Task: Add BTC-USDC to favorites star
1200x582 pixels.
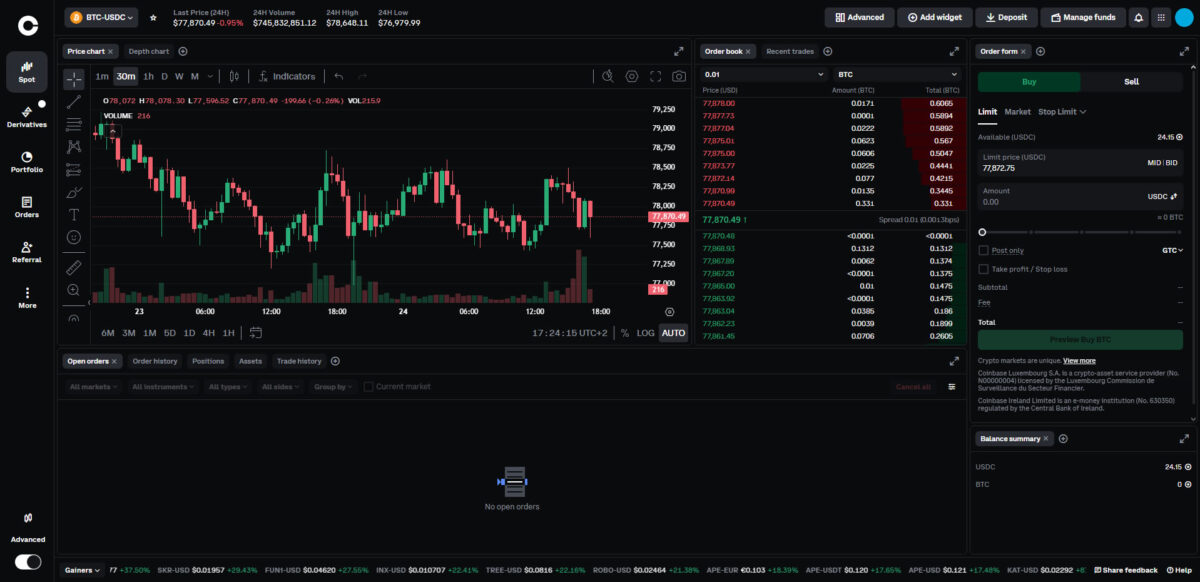Action: [x=153, y=17]
